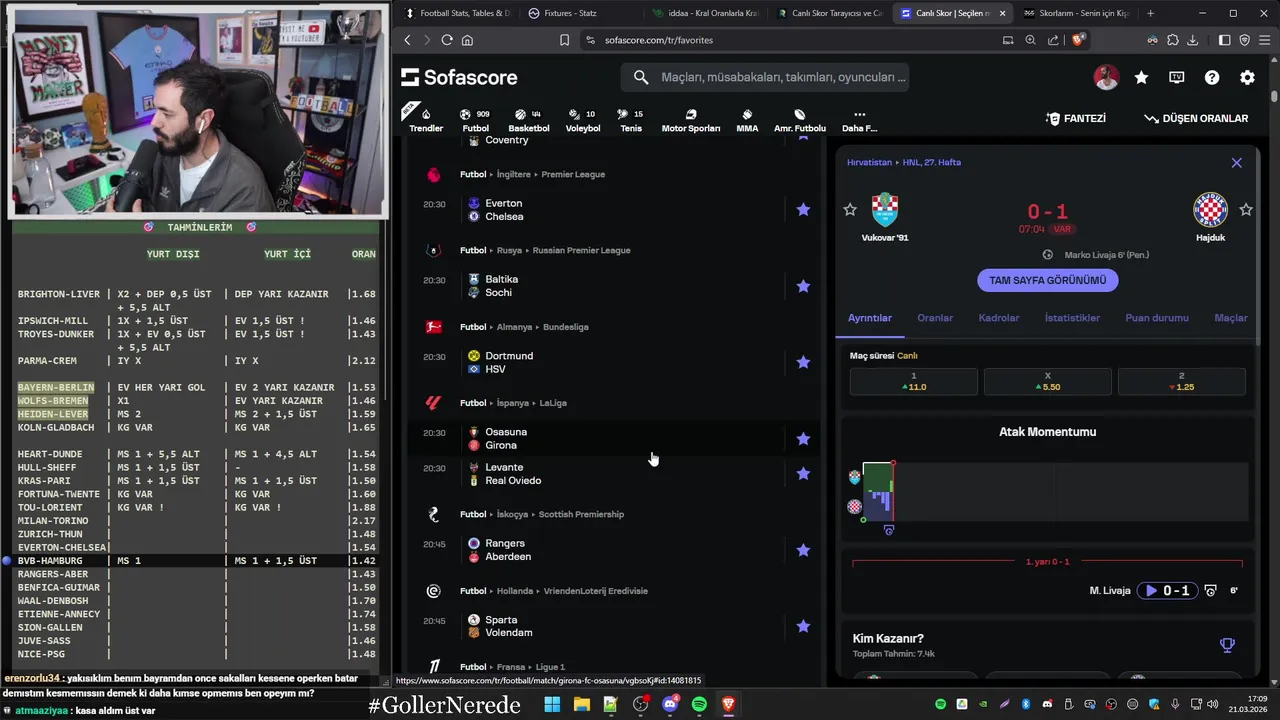Click the Brave Shields lion icon
Screen dimensions: 1280x720
point(1077,40)
